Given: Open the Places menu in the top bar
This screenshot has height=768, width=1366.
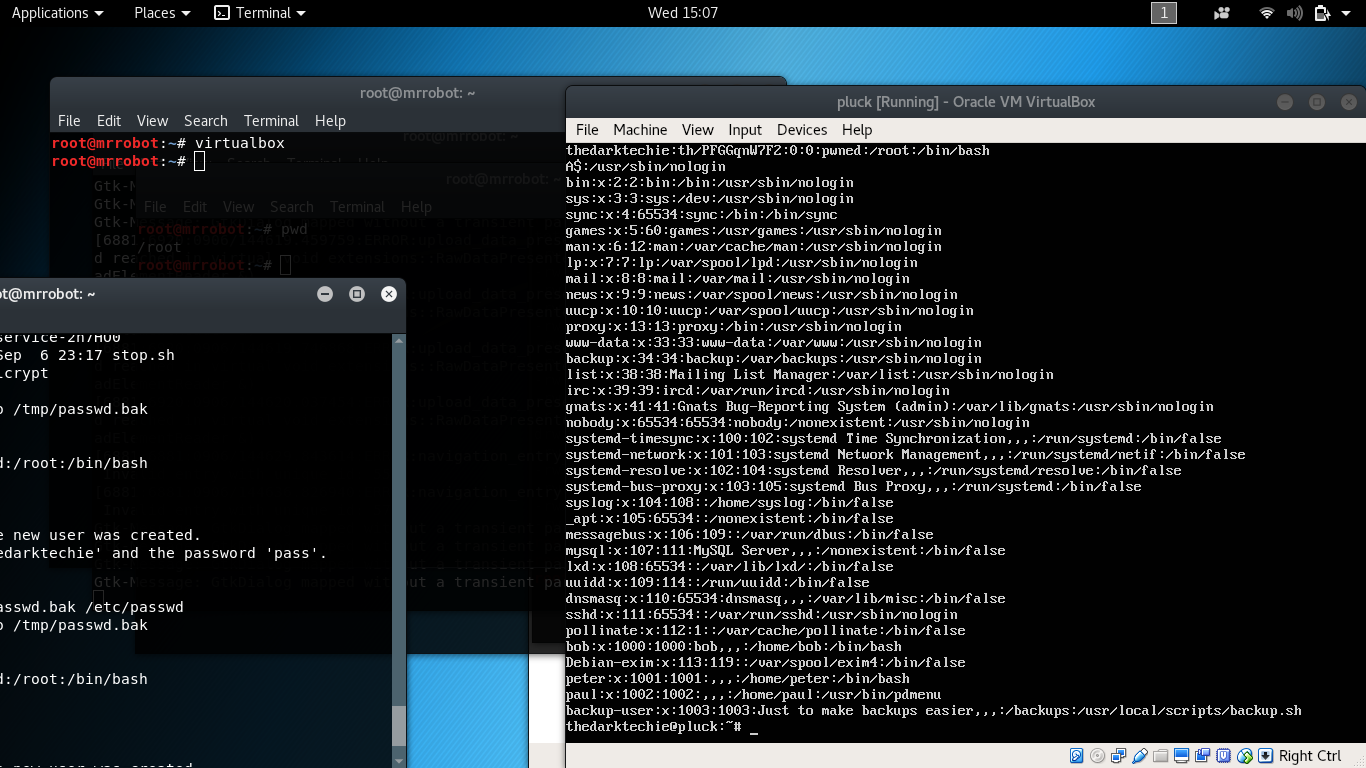Looking at the screenshot, I should coord(162,13).
